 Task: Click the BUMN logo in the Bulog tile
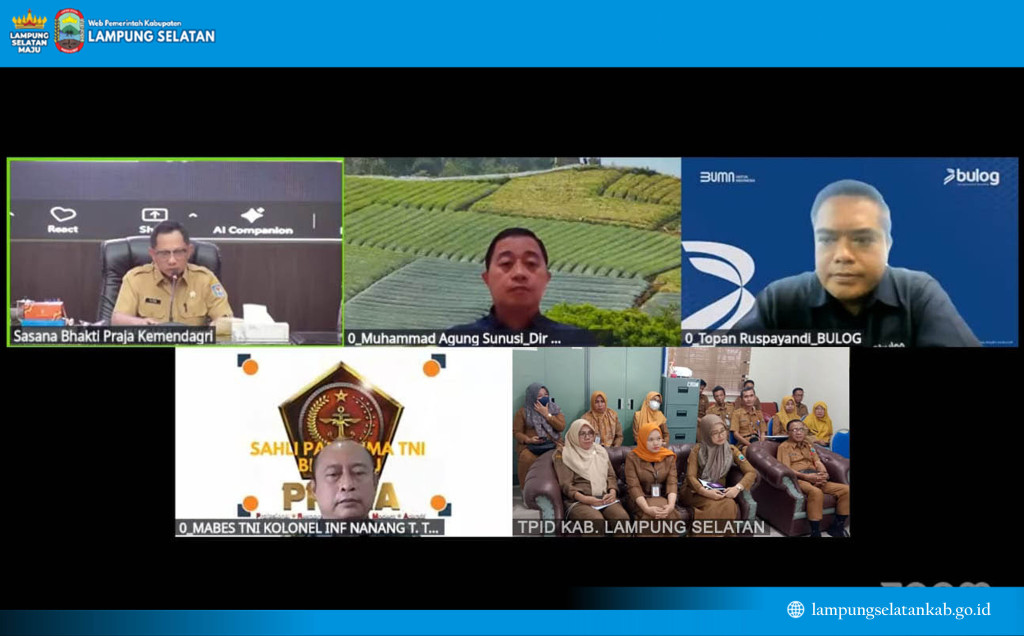click(x=727, y=177)
